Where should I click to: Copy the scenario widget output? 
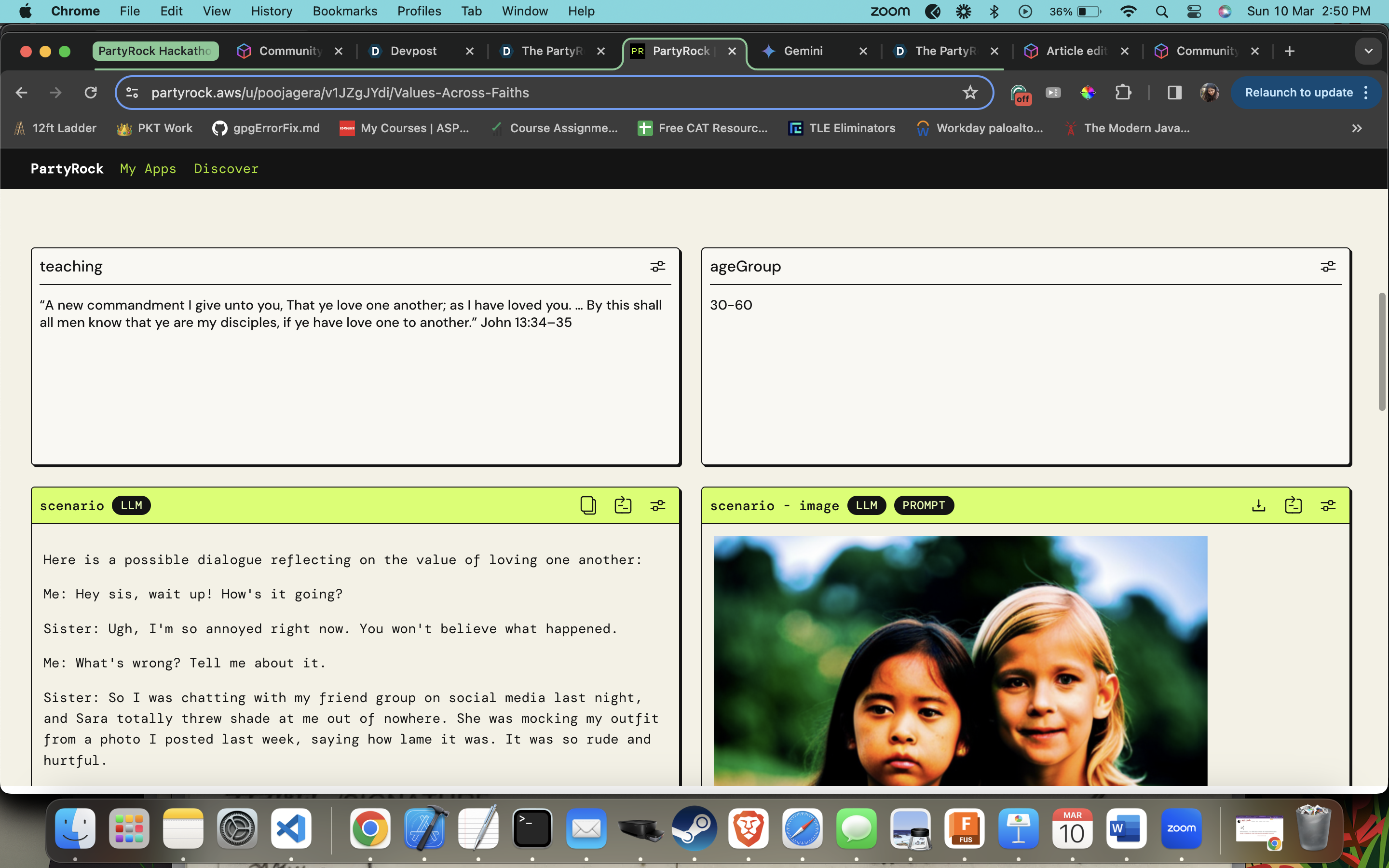click(x=588, y=505)
